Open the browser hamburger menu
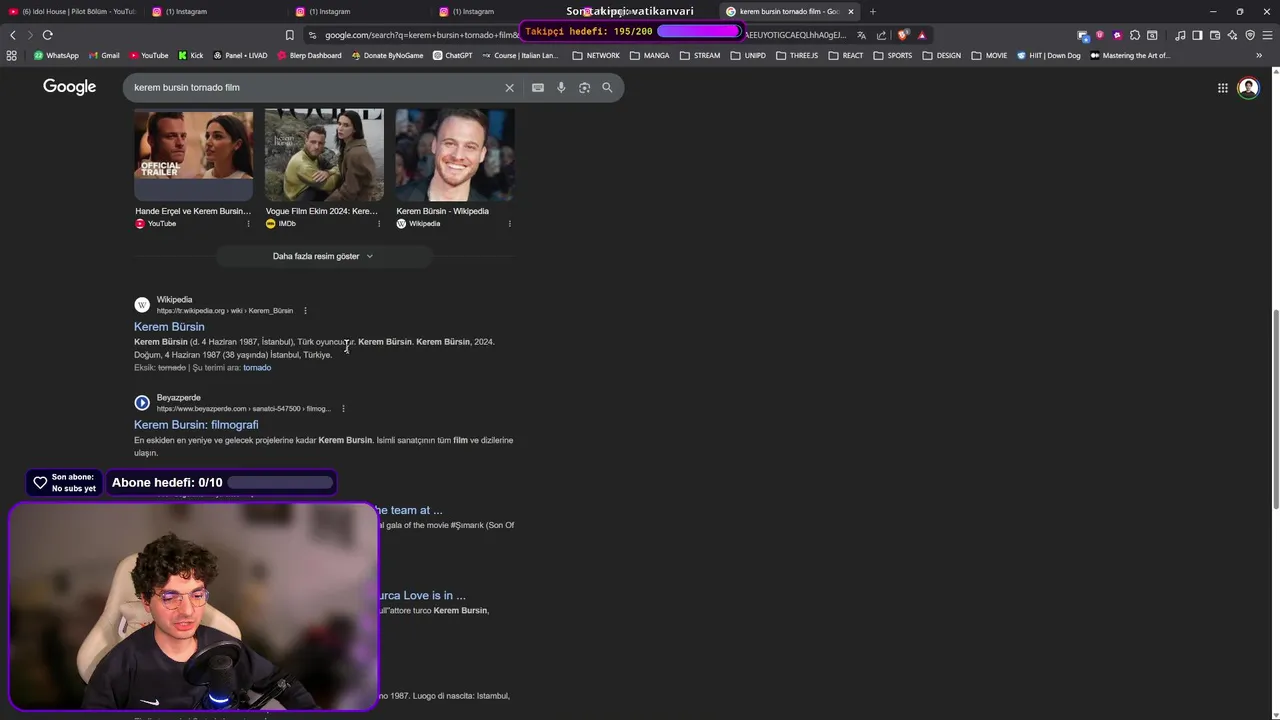The image size is (1280, 720). [1267, 35]
